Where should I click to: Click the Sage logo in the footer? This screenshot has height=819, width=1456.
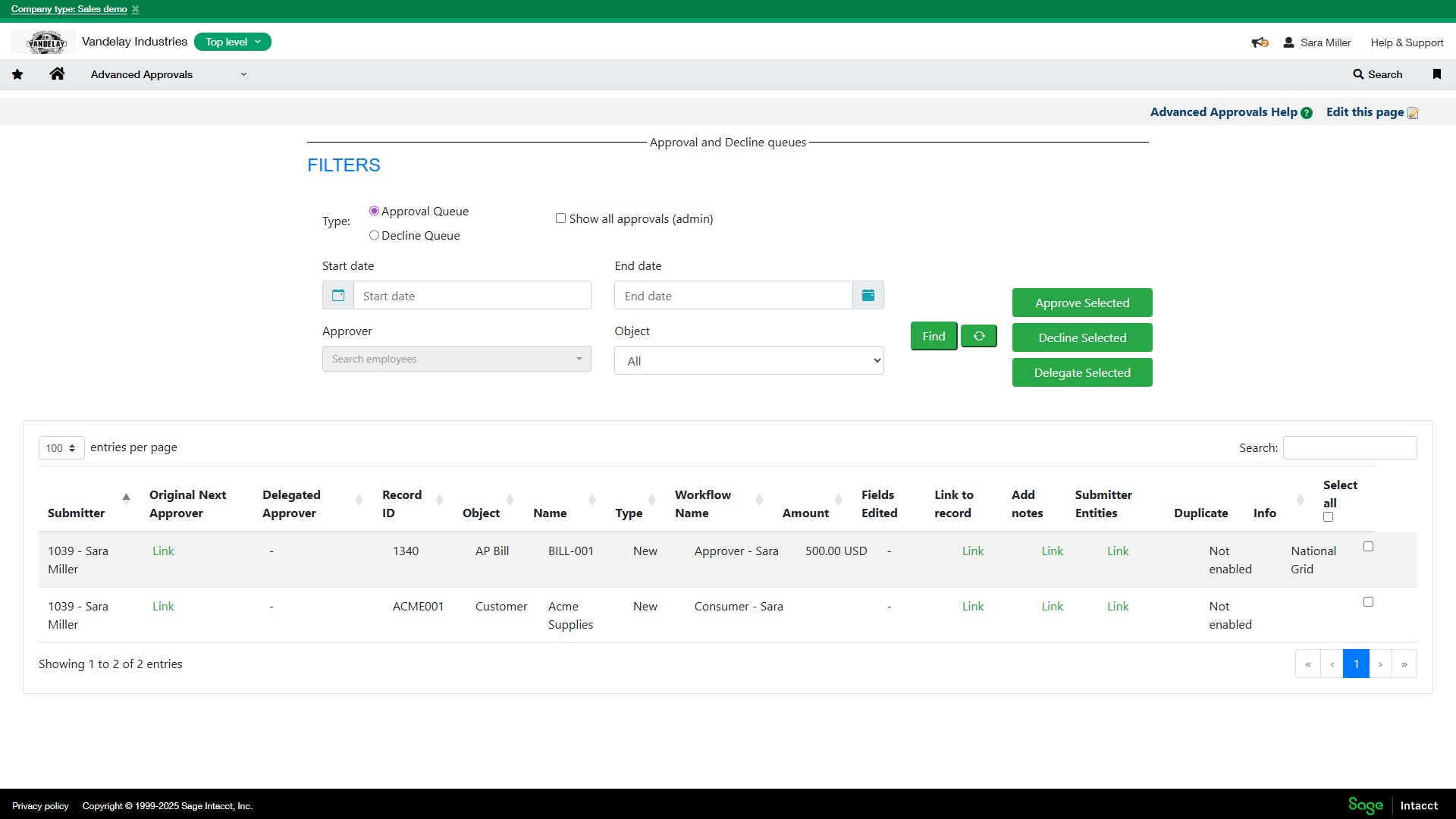click(1366, 805)
